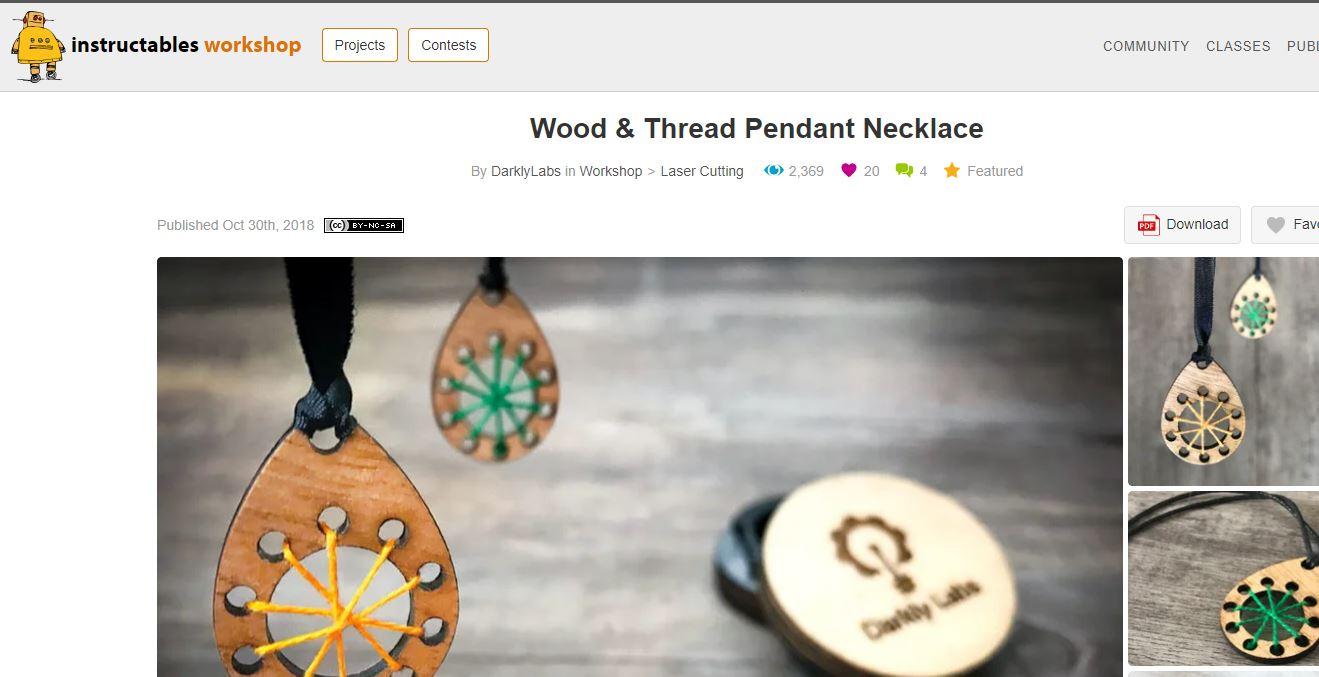Click the red PDF icon in Download
This screenshot has width=1319, height=677.
(x=1148, y=225)
